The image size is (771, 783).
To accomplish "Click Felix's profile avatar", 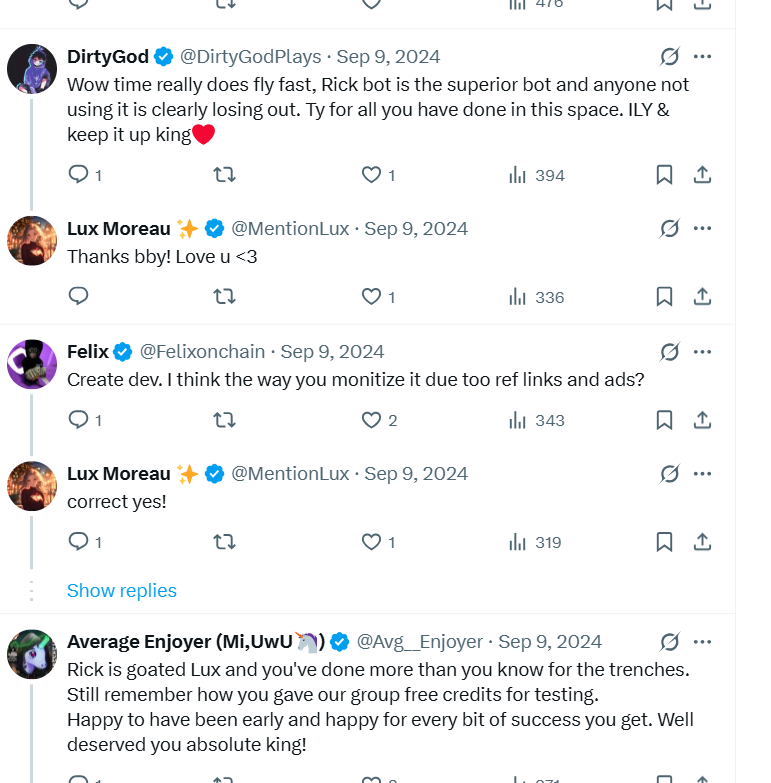I will click(32, 364).
